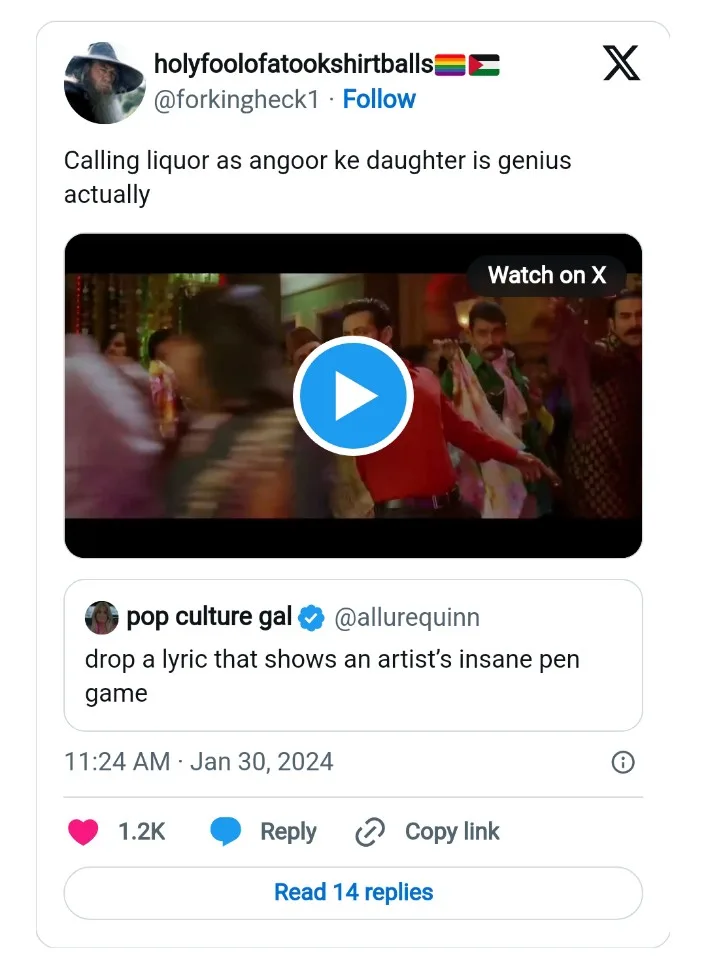Click the holyfoolofatookshirtballs display name
The image size is (706, 971).
pyautogui.click(x=293, y=65)
